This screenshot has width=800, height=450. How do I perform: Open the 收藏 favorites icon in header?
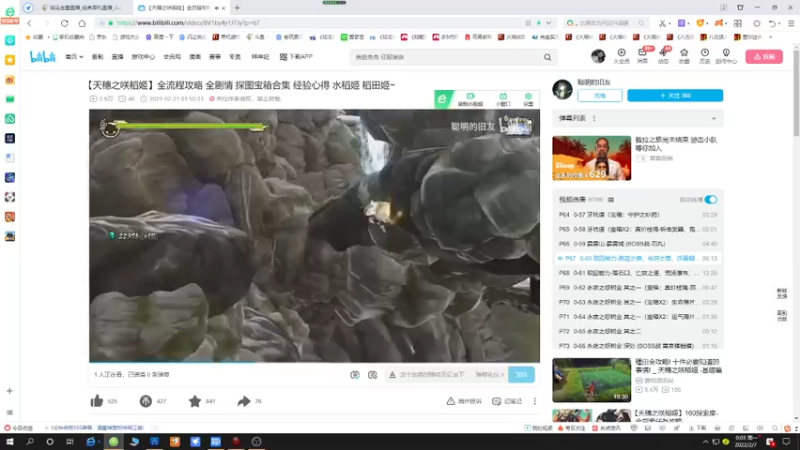pyautogui.click(x=684, y=56)
